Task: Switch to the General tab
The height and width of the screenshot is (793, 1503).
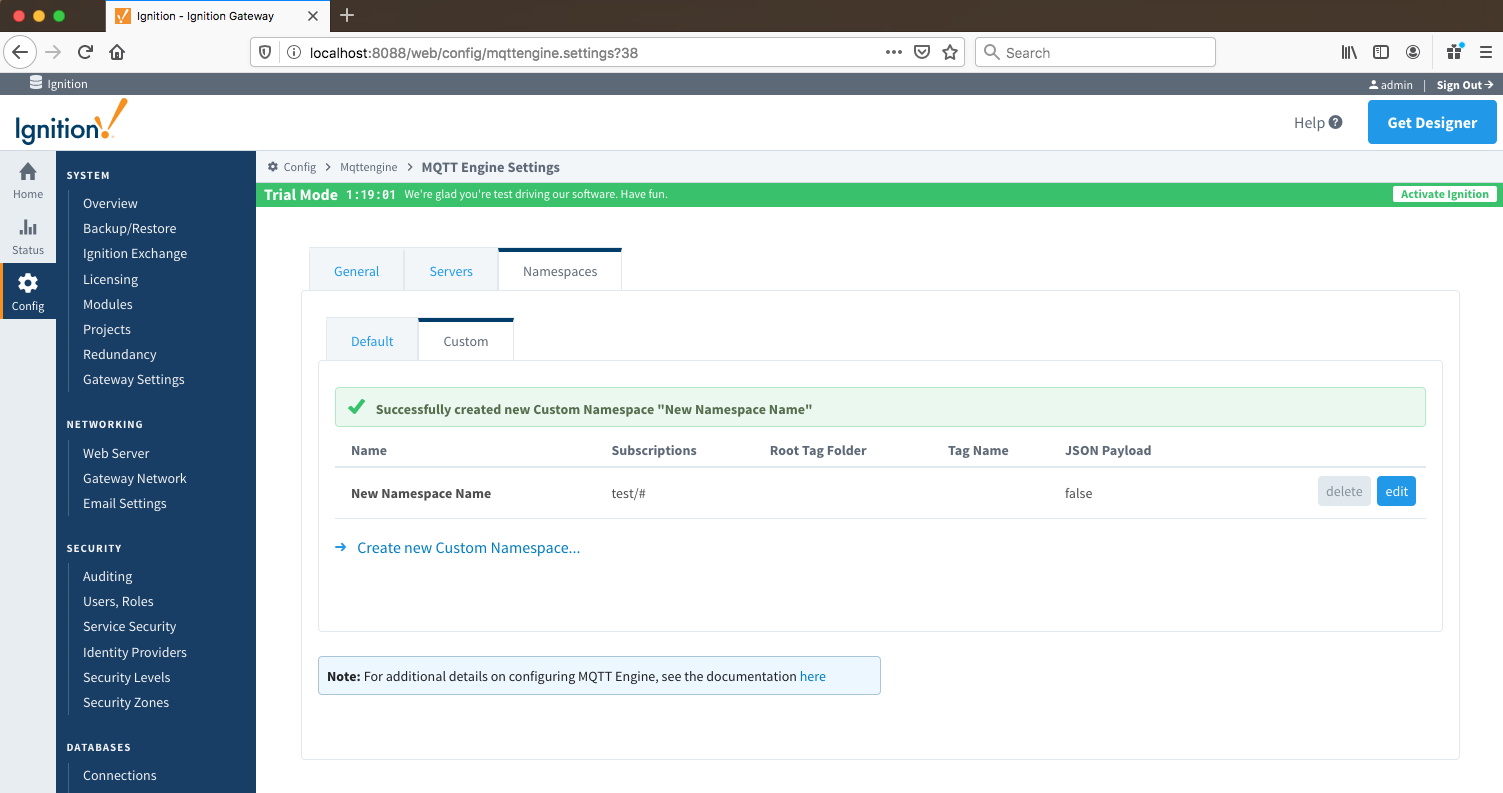Action: coord(356,271)
